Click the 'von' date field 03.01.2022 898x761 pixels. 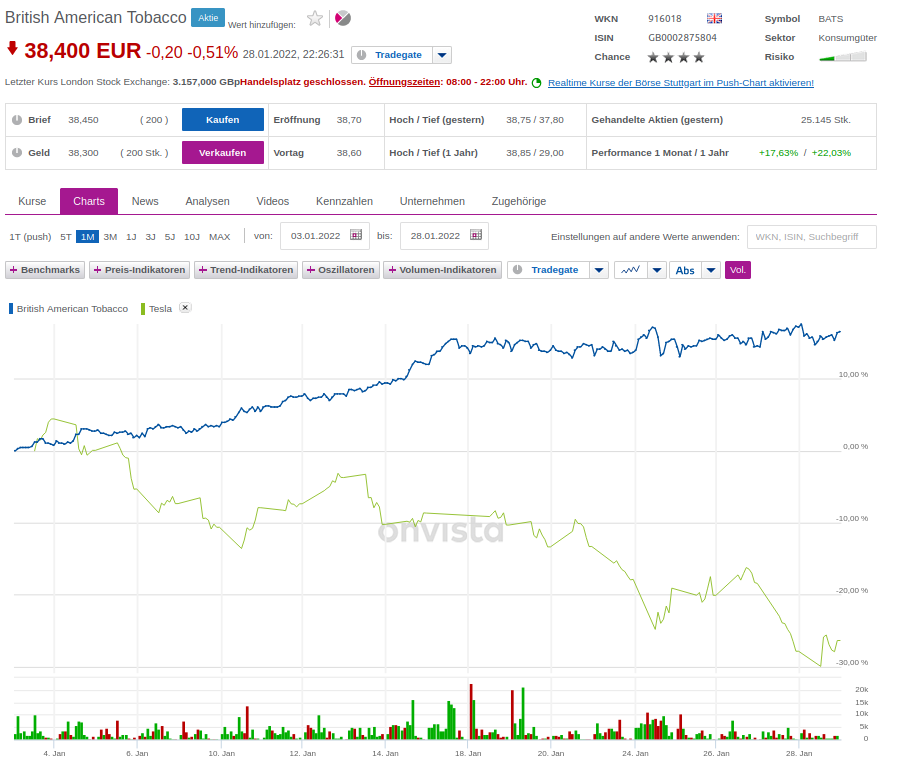click(325, 236)
